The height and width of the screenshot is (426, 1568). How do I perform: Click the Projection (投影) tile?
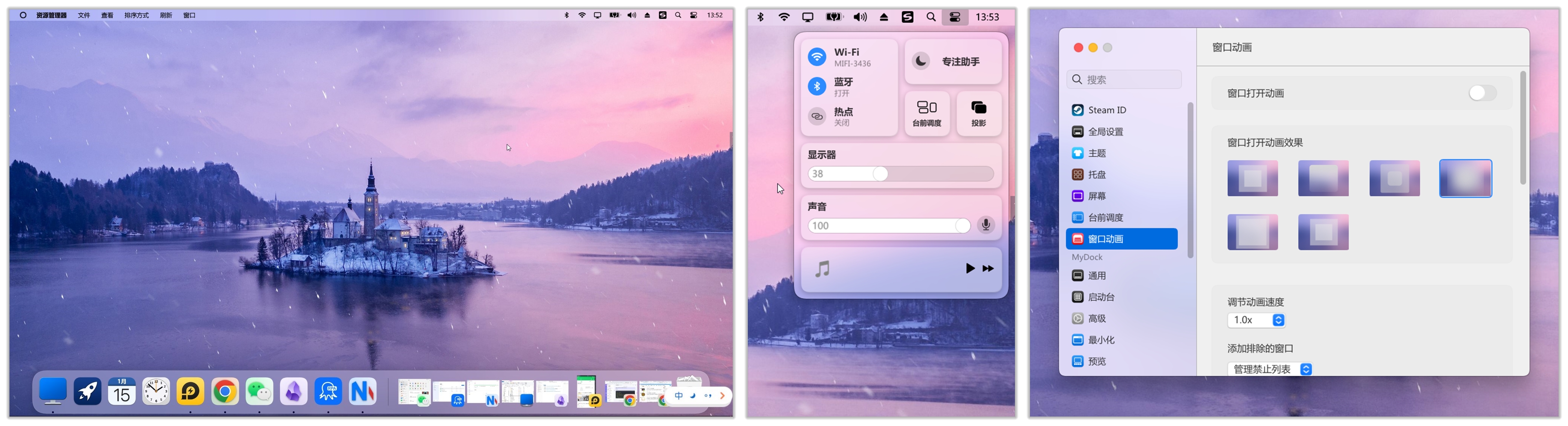pos(978,113)
